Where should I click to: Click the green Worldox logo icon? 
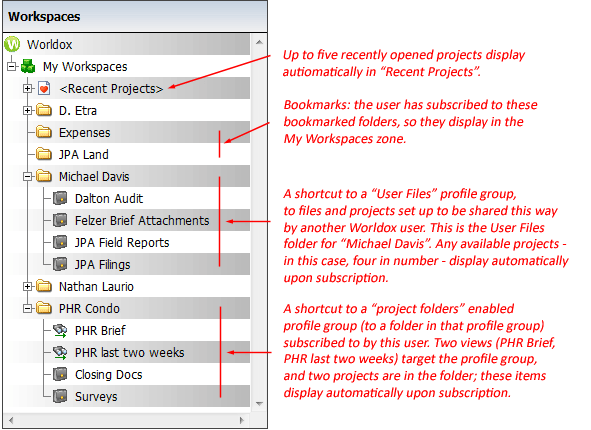click(12, 44)
